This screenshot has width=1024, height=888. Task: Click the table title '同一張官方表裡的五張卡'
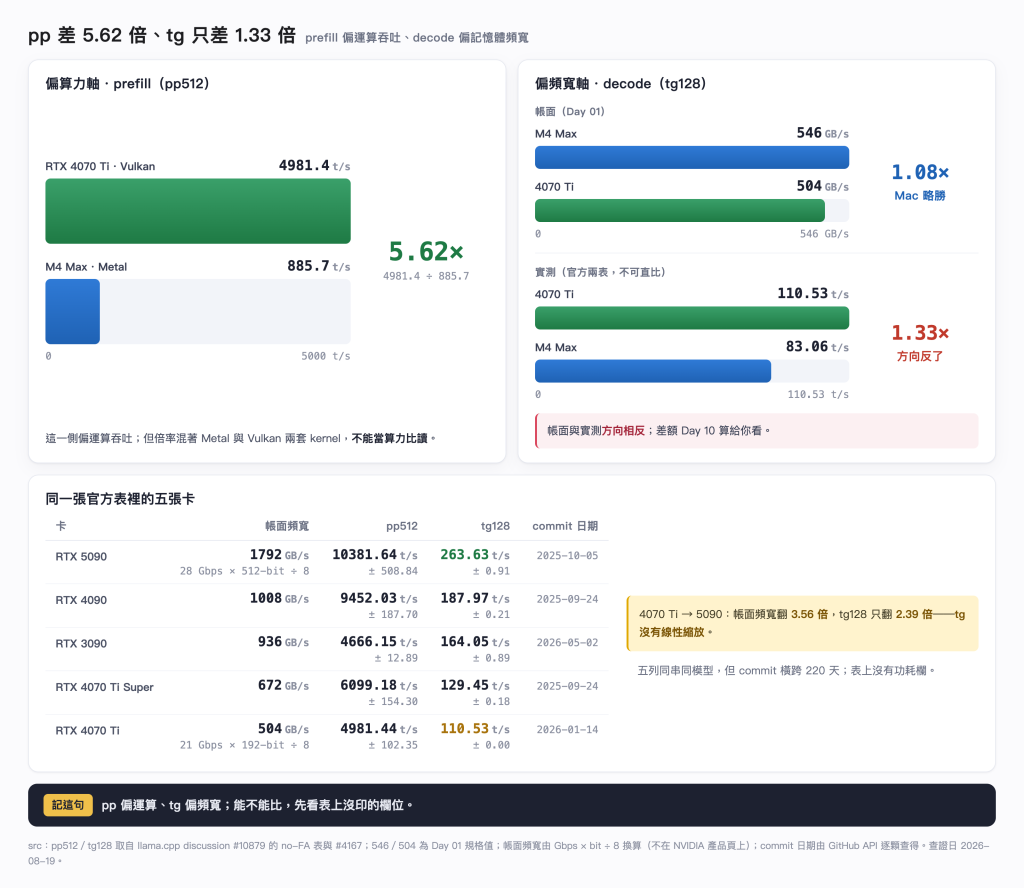[x=120, y=499]
